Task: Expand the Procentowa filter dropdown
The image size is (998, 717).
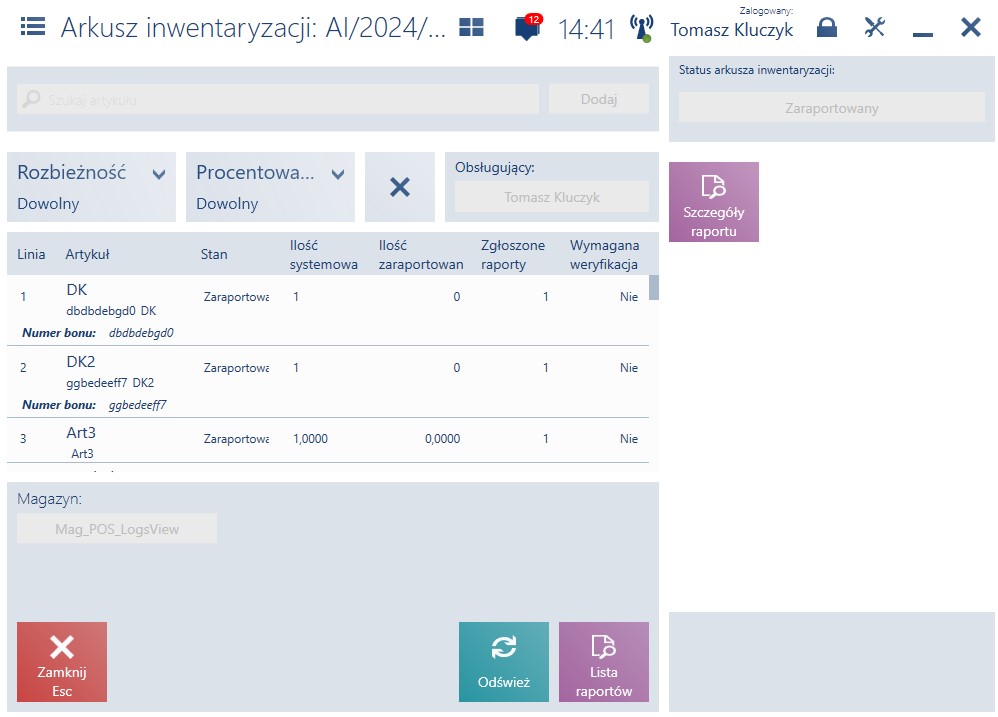Action: click(270, 187)
